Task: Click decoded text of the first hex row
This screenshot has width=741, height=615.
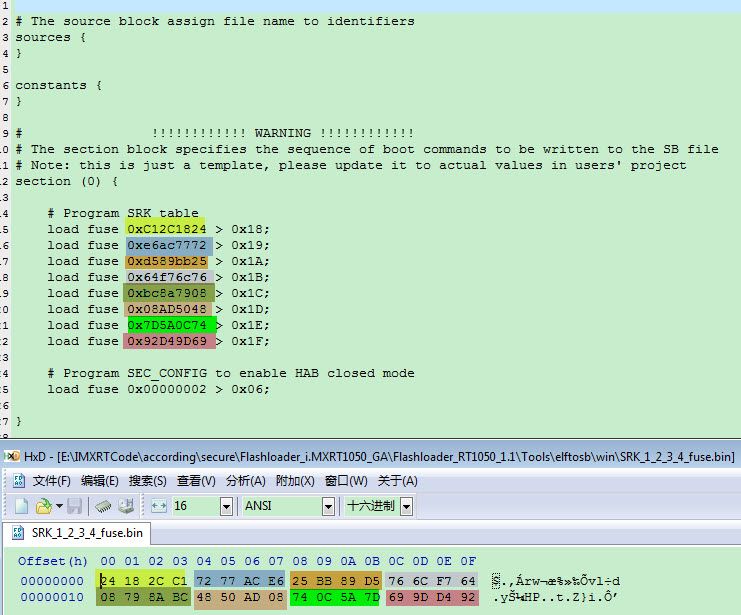Action: 556,581
